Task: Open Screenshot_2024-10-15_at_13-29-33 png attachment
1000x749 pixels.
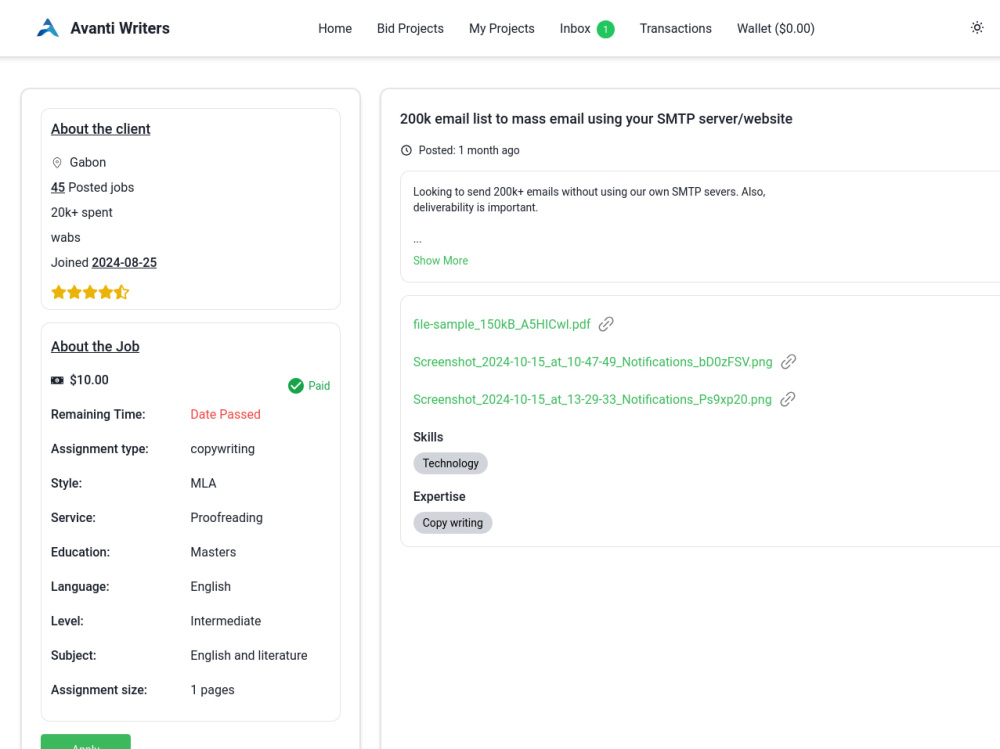Action: [x=592, y=399]
